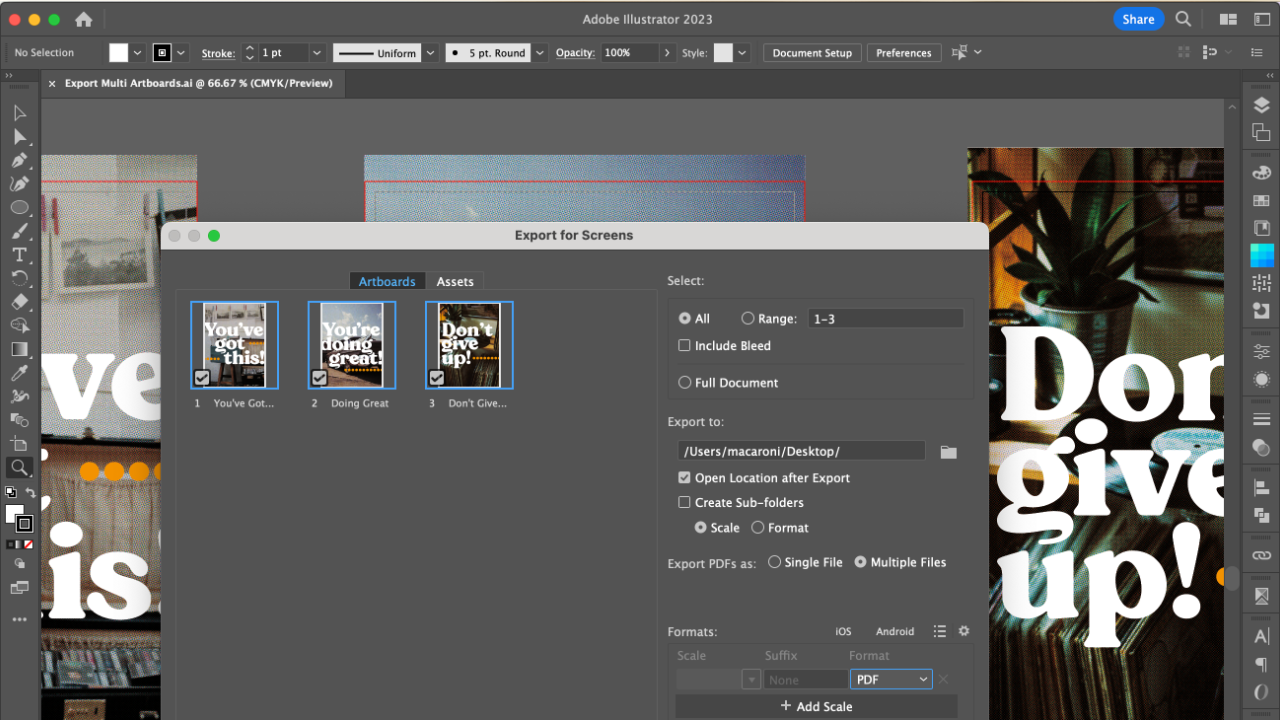This screenshot has height=720, width=1280.
Task: Switch to the Assets tab
Action: 455,282
